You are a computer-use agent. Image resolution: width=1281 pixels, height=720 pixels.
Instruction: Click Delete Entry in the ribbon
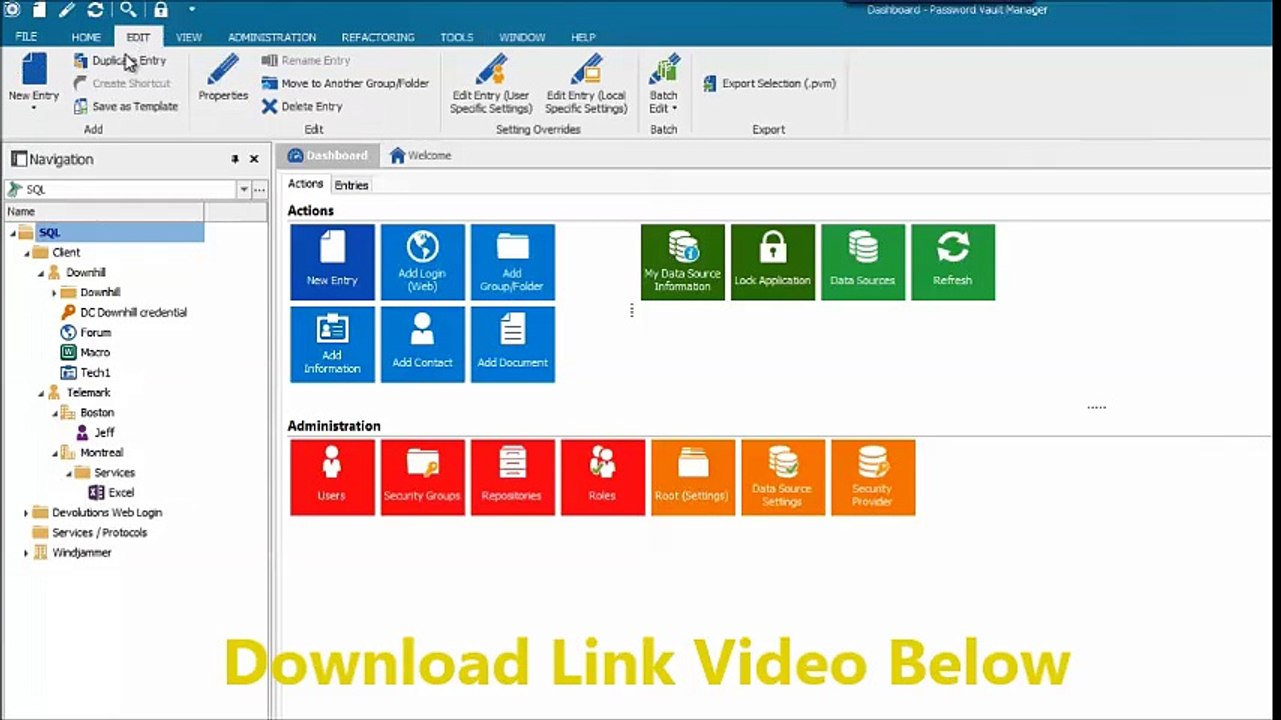tap(302, 106)
